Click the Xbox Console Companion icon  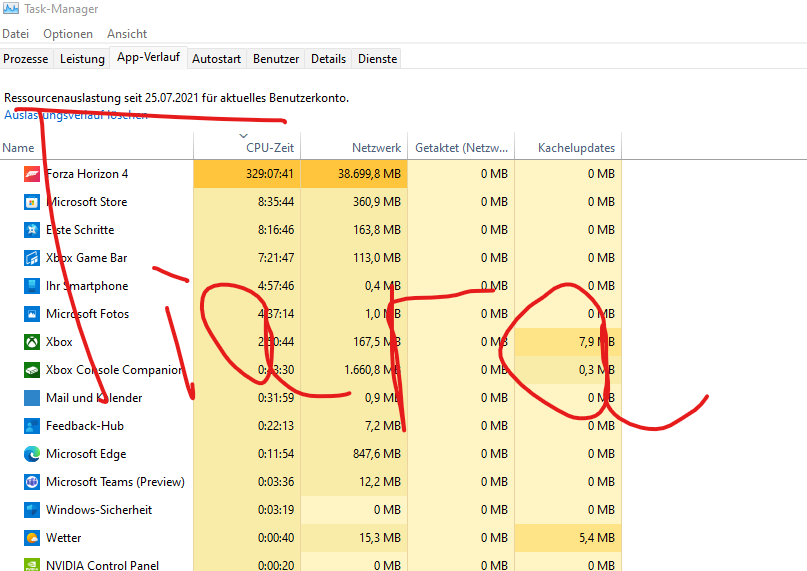coord(32,370)
